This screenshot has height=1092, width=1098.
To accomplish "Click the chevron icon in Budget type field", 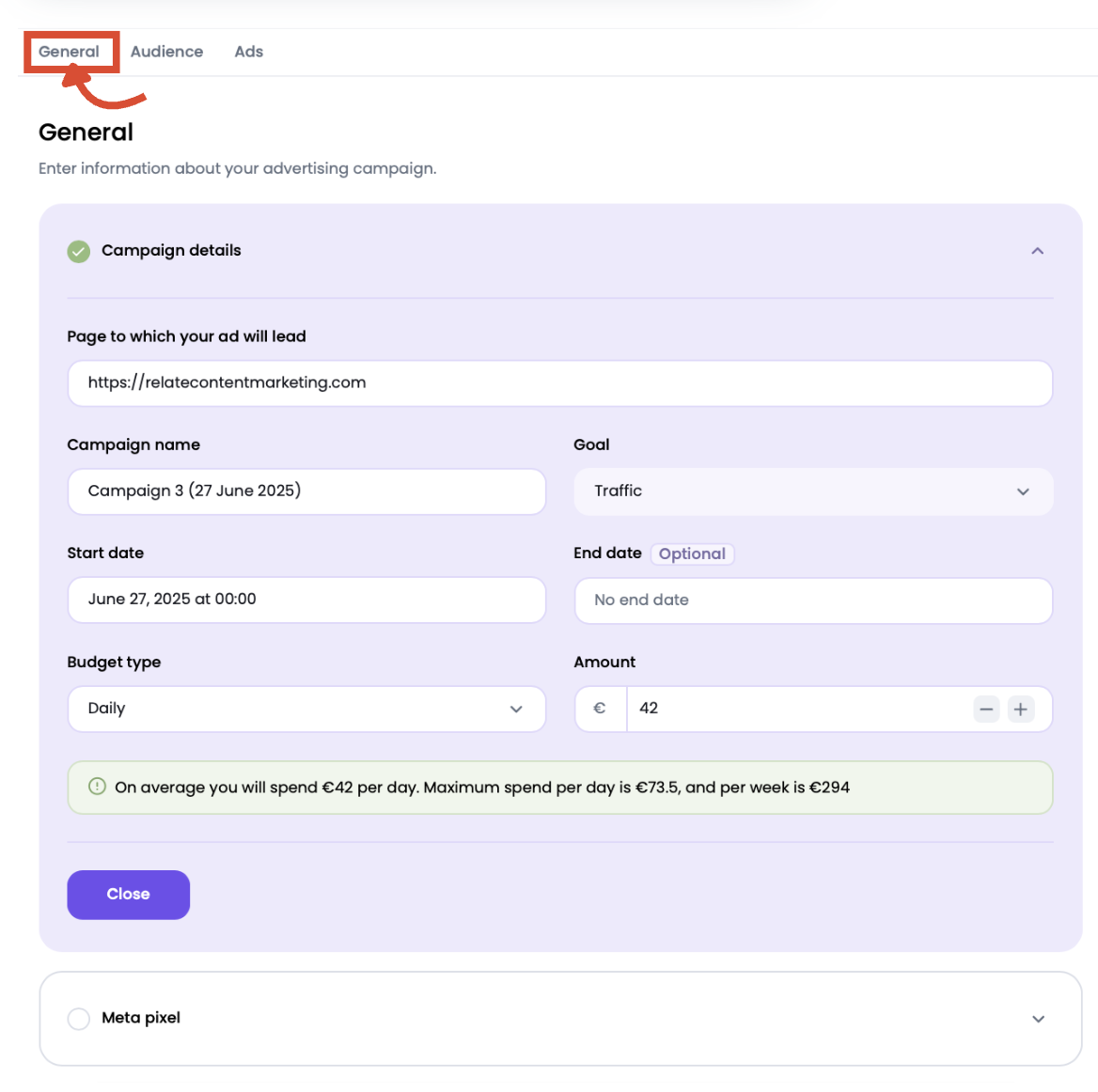I will [515, 710].
